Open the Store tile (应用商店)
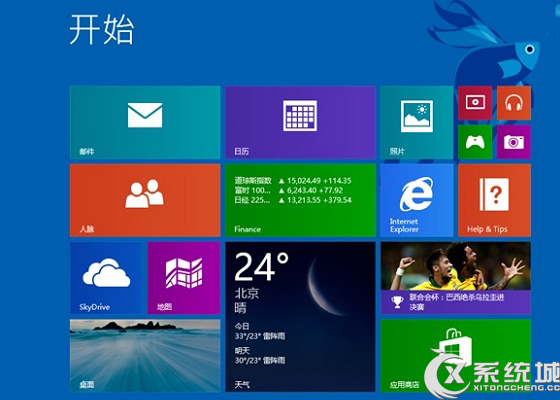This screenshot has height=400, width=560. (456, 356)
